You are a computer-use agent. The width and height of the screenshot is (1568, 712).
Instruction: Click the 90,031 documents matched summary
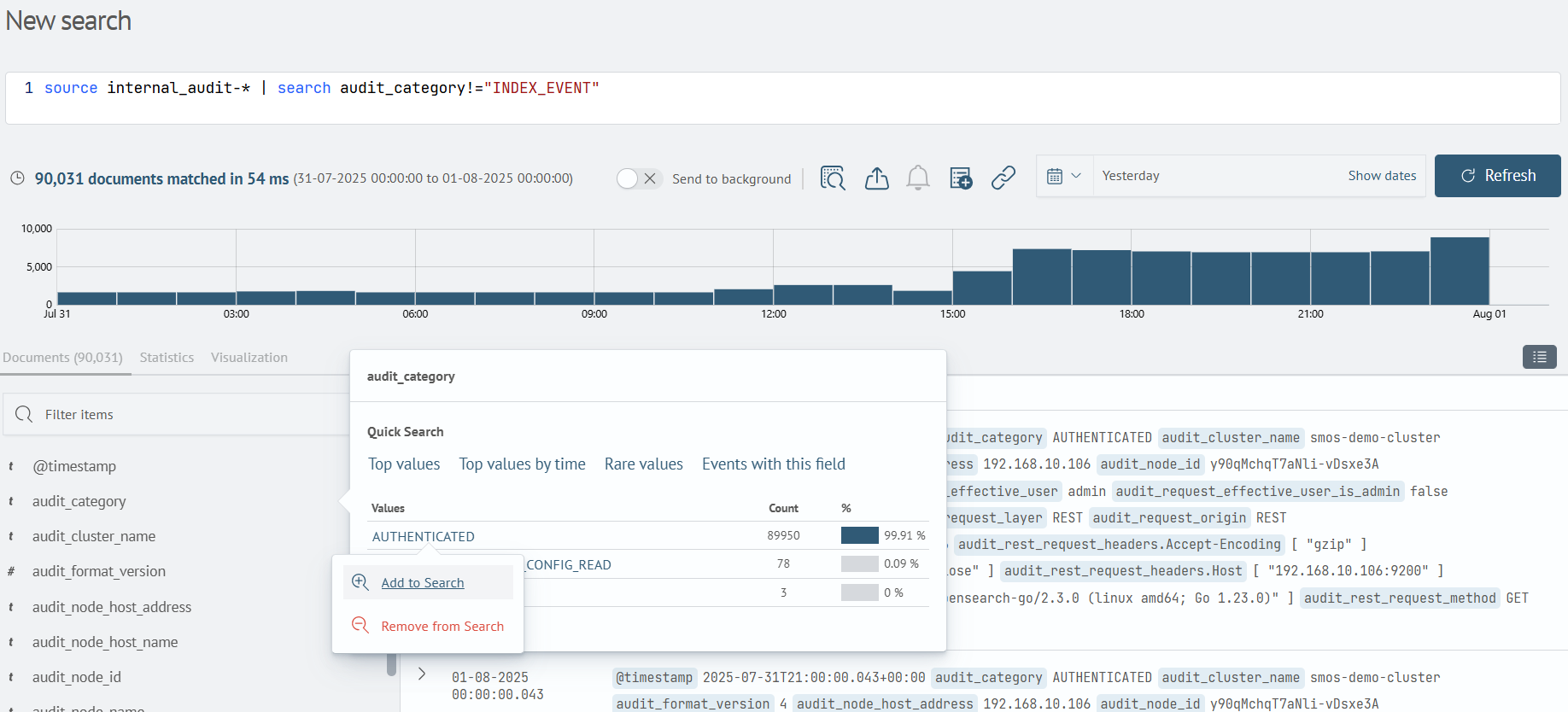coord(161,178)
